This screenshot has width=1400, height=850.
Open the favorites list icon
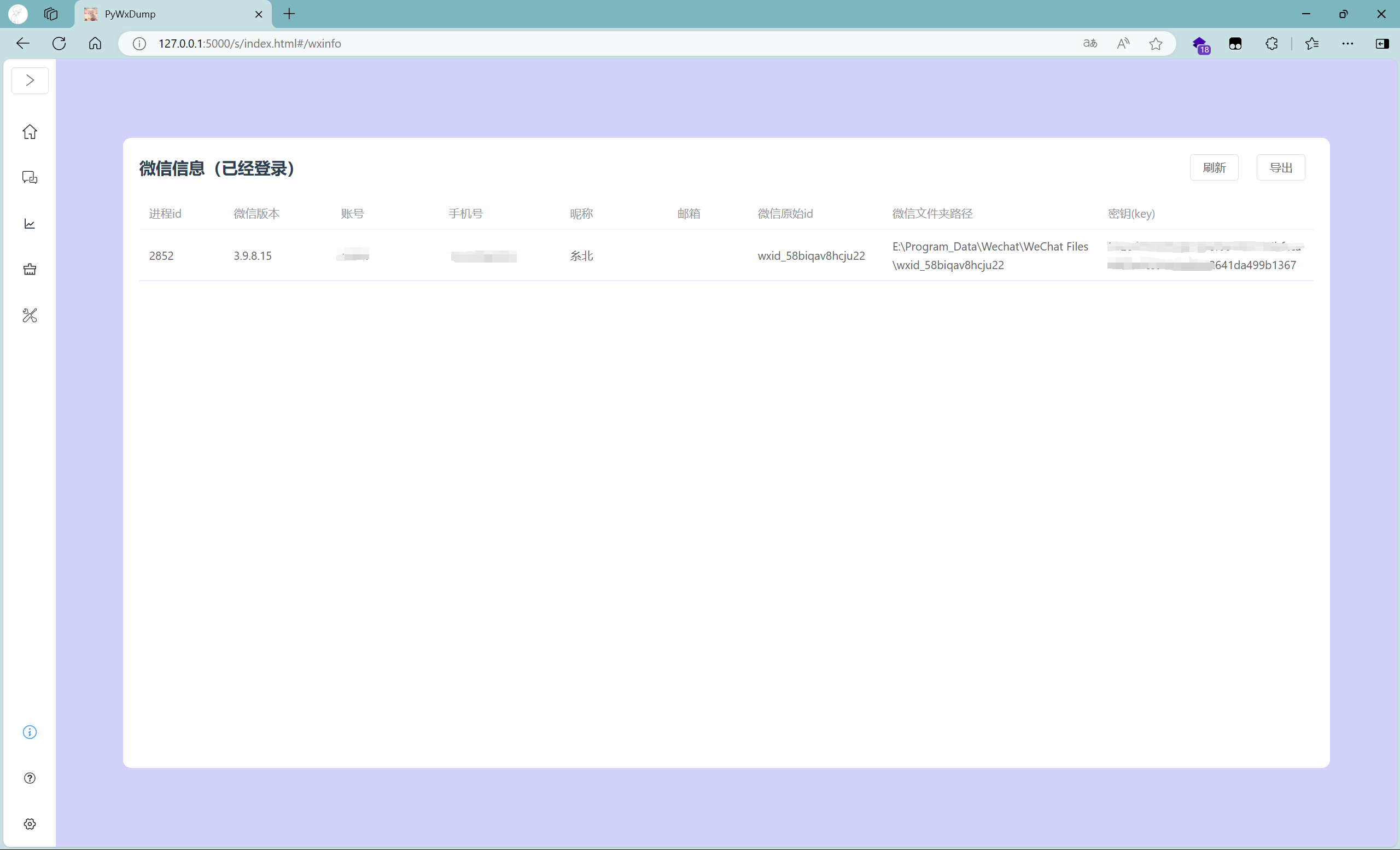(1312, 44)
